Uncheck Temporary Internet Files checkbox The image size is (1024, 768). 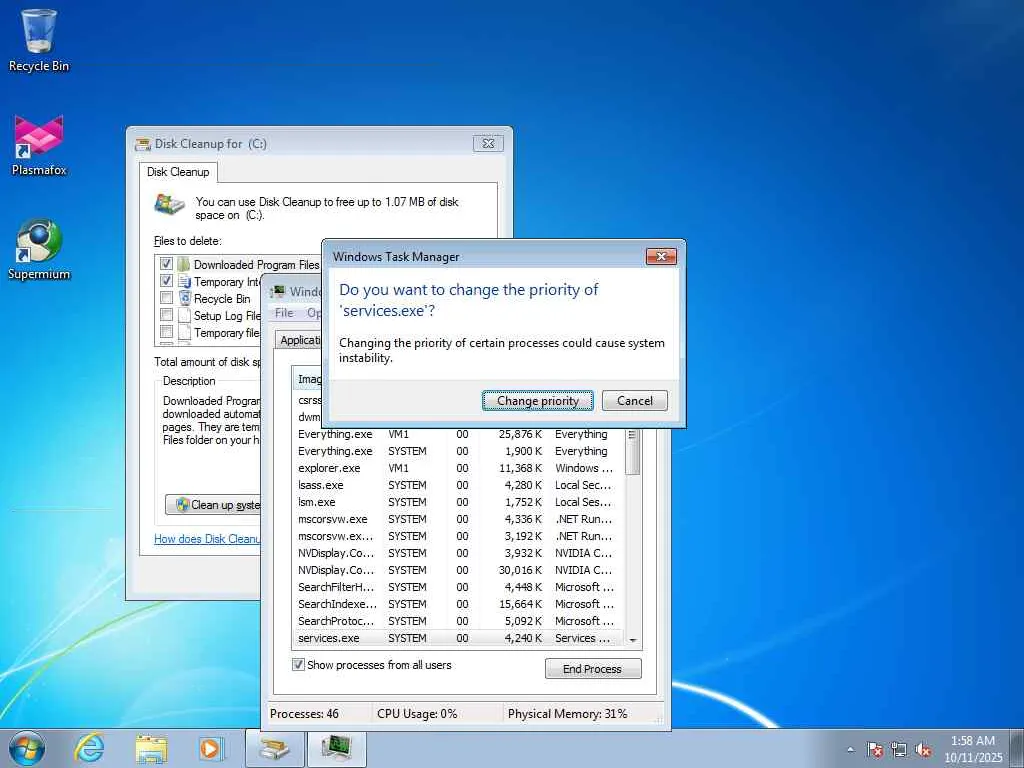pyautogui.click(x=167, y=281)
